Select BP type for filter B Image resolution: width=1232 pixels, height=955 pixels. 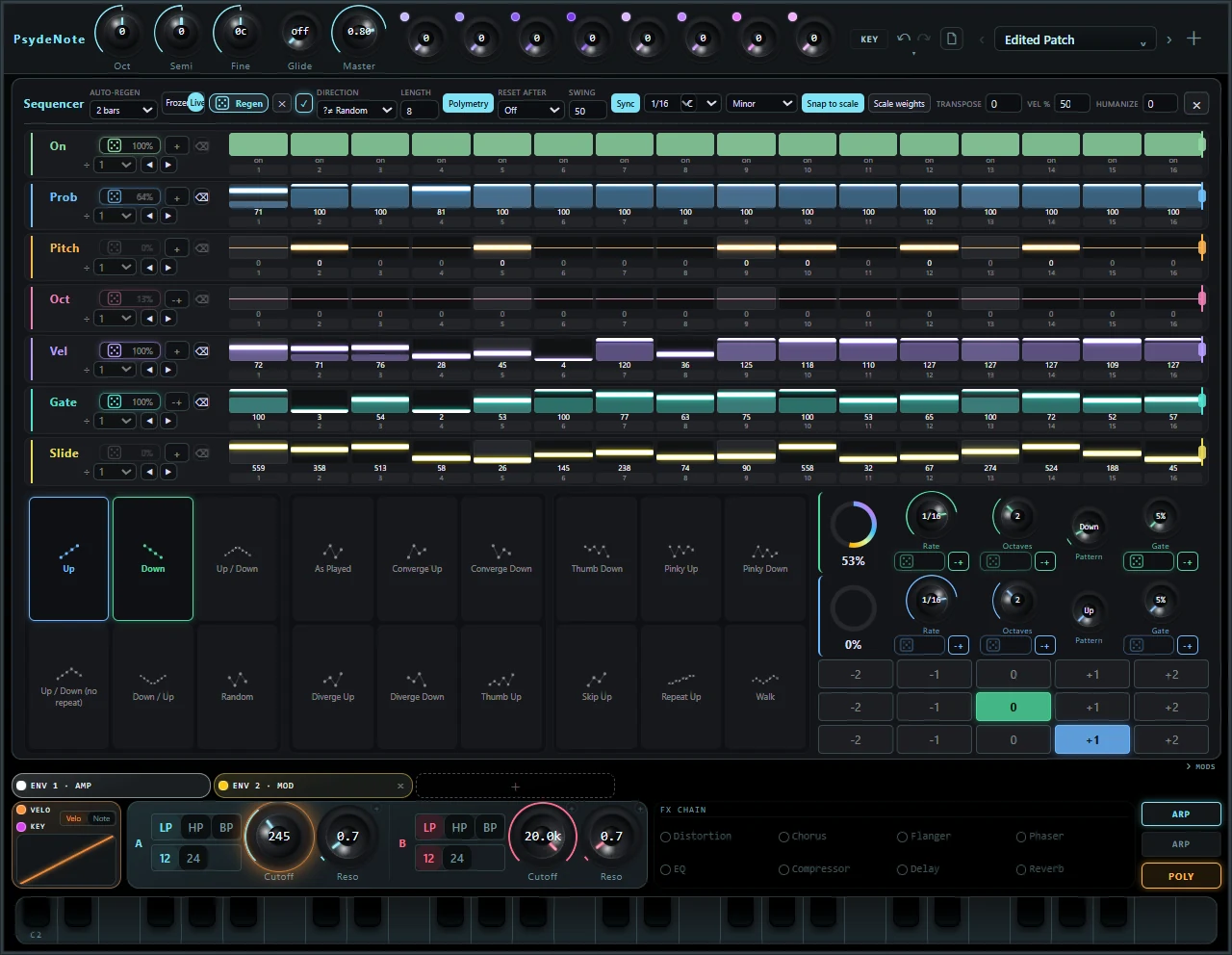click(490, 827)
